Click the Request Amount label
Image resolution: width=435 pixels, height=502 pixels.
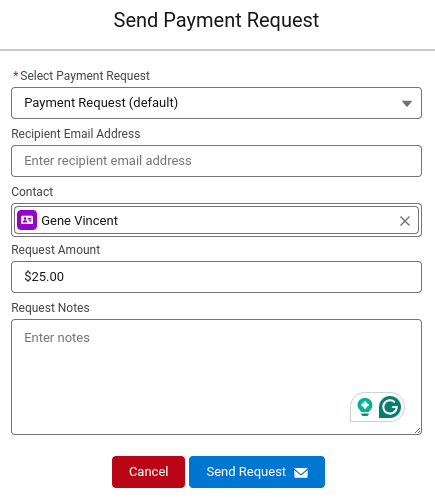pos(55,250)
